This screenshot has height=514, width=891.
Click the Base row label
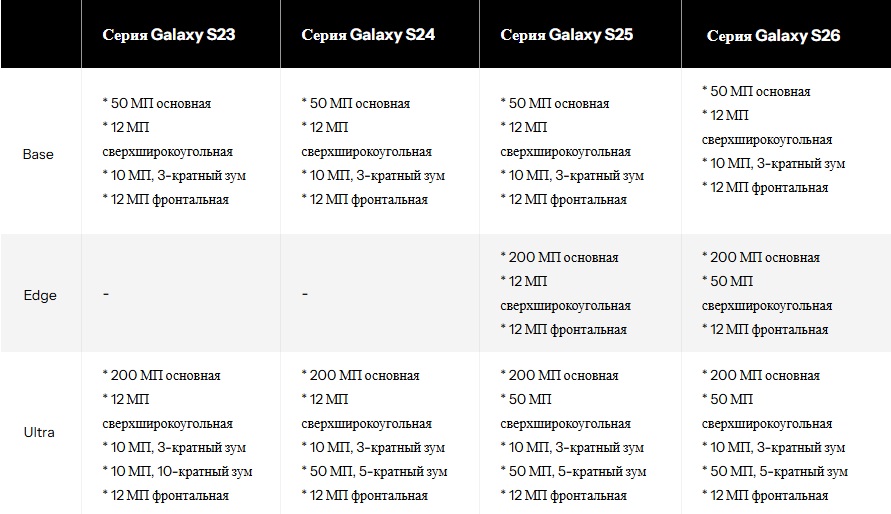[38, 155]
